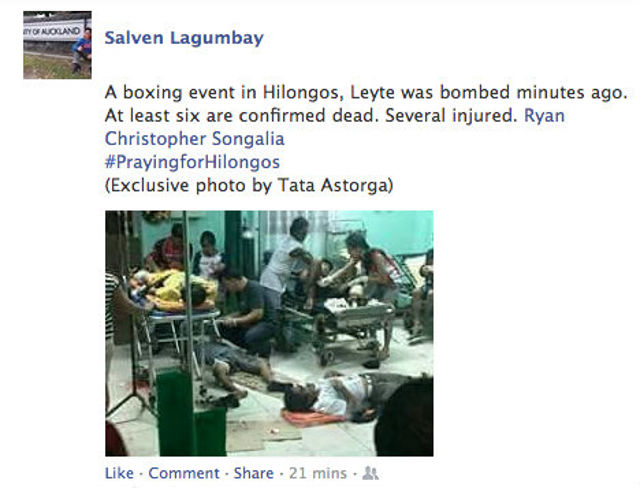The width and height of the screenshot is (640, 488).
Task: Open Salven Lagumbay's profile picture thumbnail
Action: pos(57,45)
